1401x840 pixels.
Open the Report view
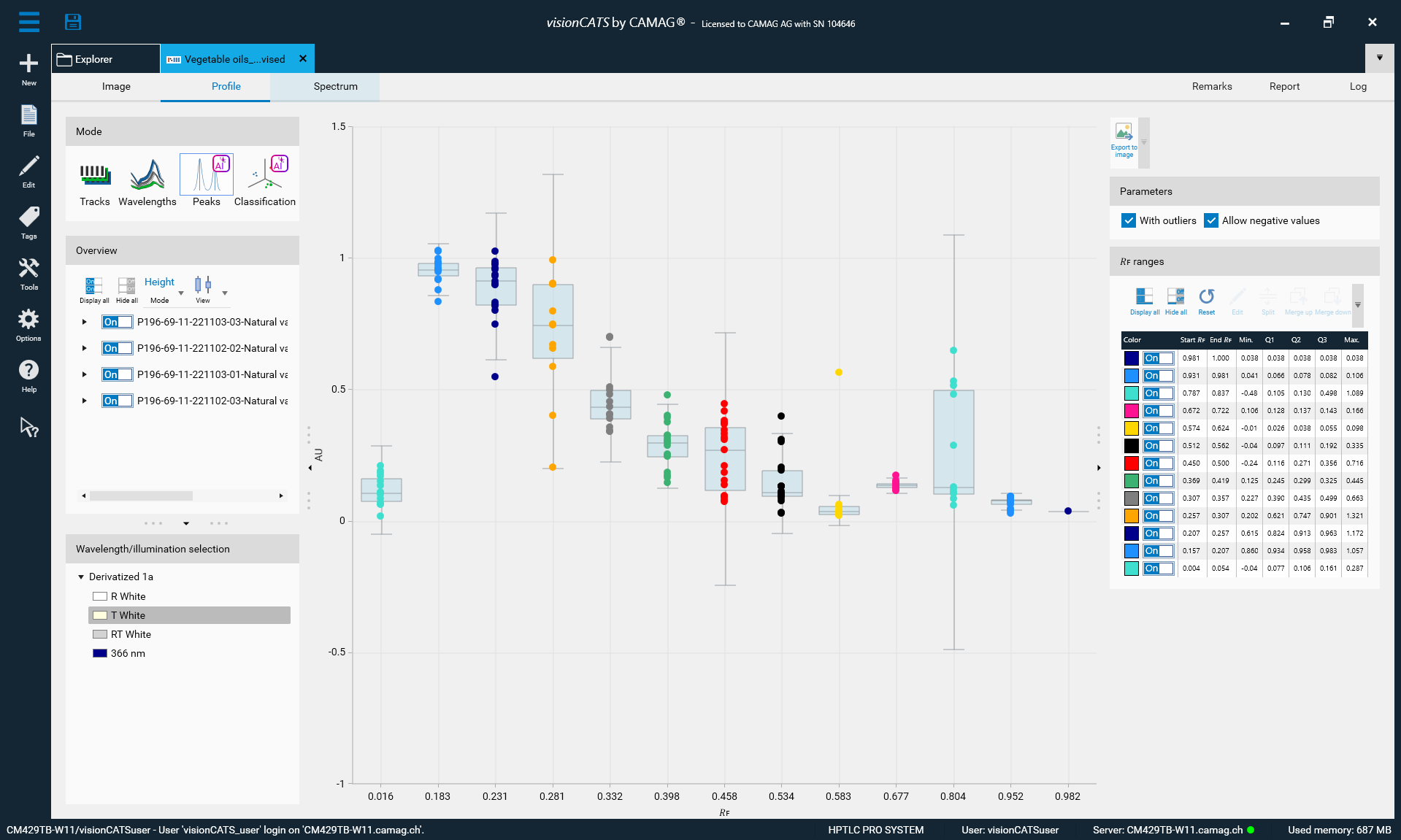coord(1284,86)
